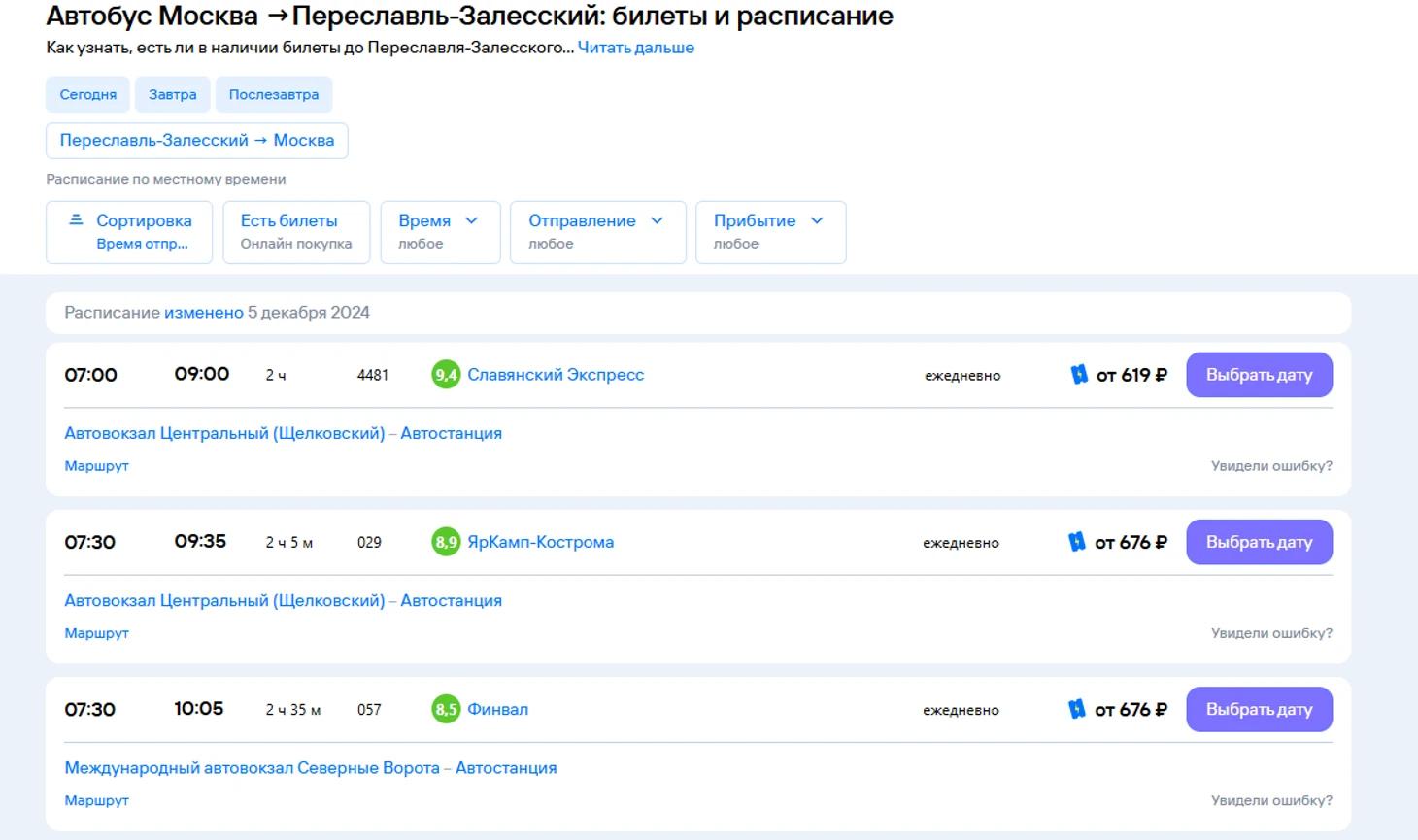Open the Сортировка sort options

click(x=129, y=232)
